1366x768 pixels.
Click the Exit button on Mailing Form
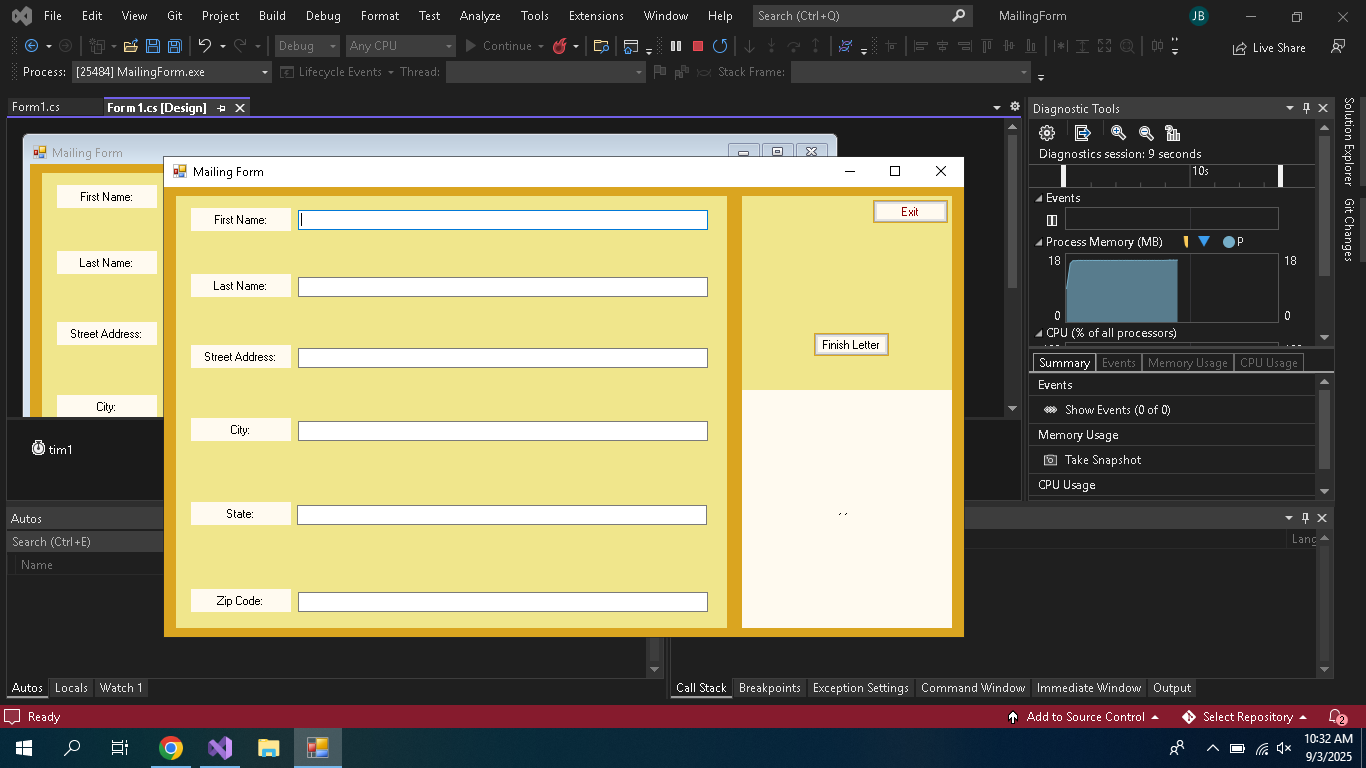click(x=909, y=212)
